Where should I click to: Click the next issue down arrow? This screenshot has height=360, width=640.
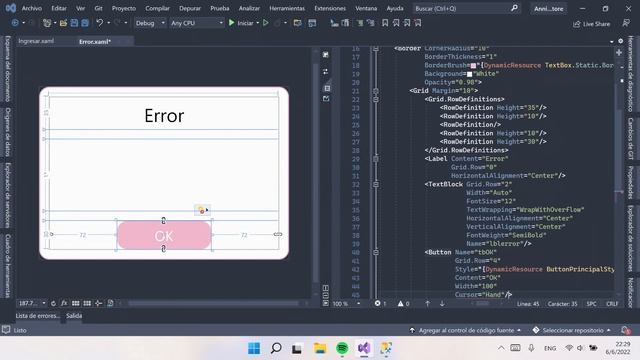(x=442, y=303)
